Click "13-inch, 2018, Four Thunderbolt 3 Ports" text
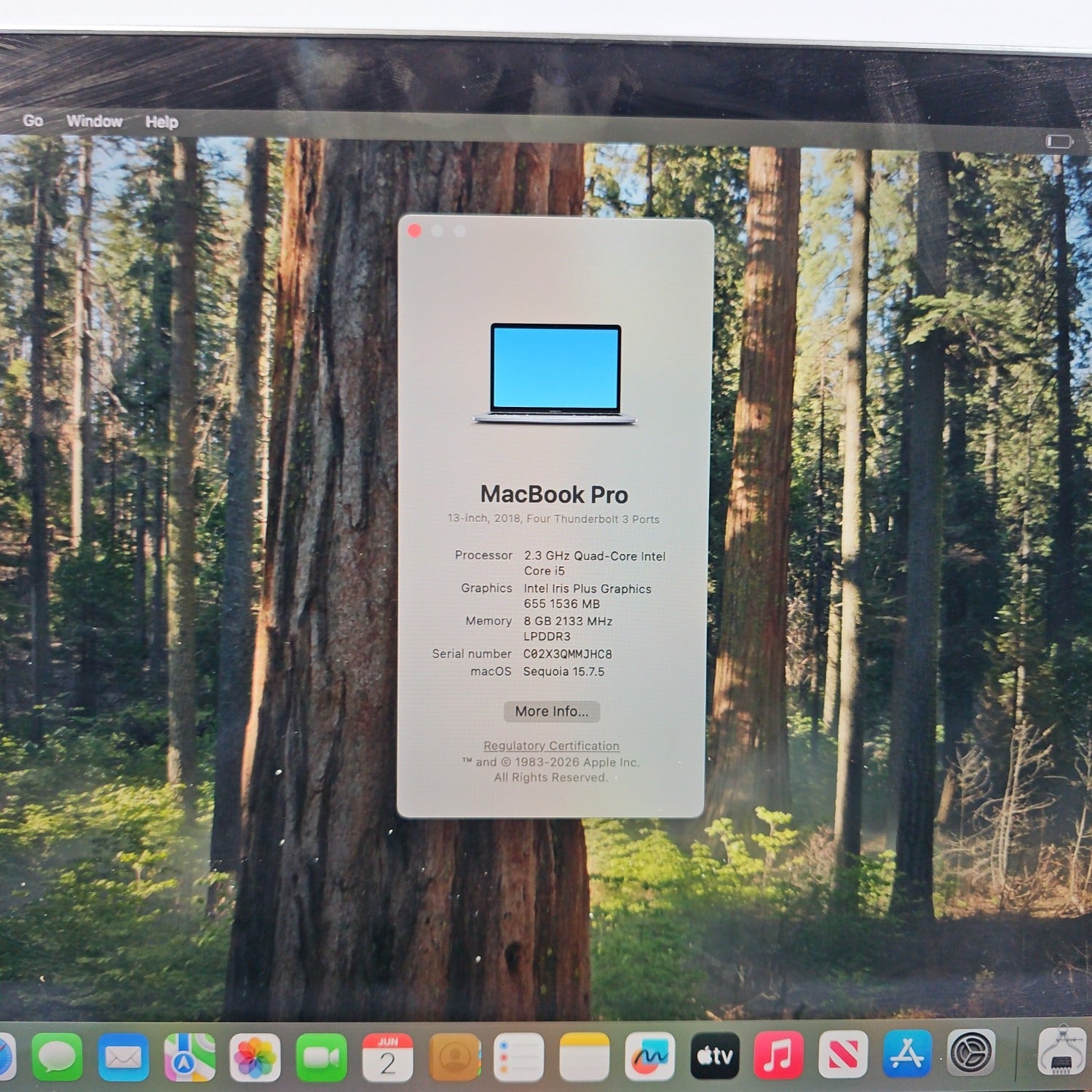This screenshot has height=1092, width=1092. pyautogui.click(x=553, y=519)
